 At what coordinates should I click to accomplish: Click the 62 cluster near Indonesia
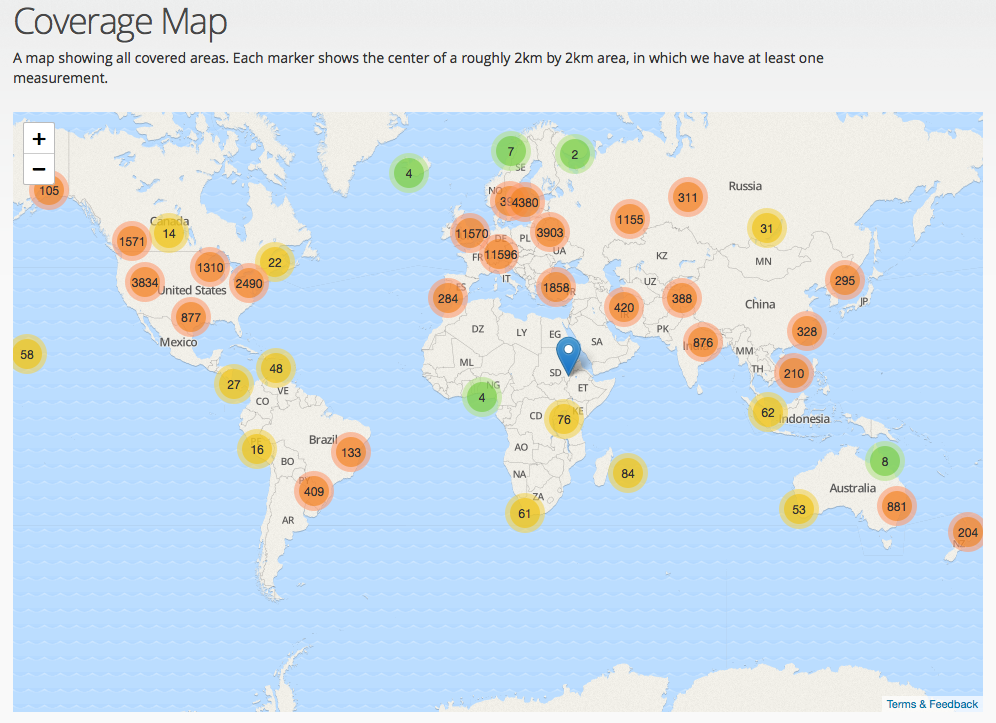click(x=767, y=412)
